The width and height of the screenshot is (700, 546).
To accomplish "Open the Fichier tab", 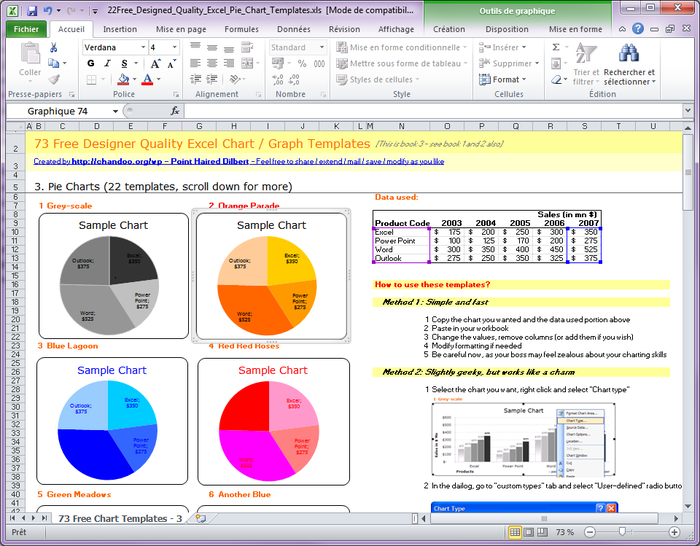I will click(26, 29).
